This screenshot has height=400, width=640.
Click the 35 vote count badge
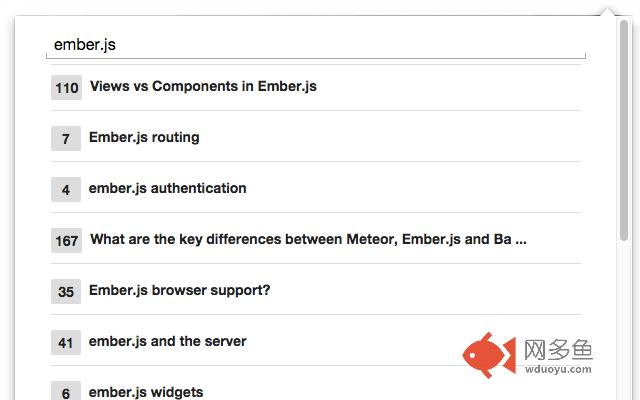coord(66,291)
